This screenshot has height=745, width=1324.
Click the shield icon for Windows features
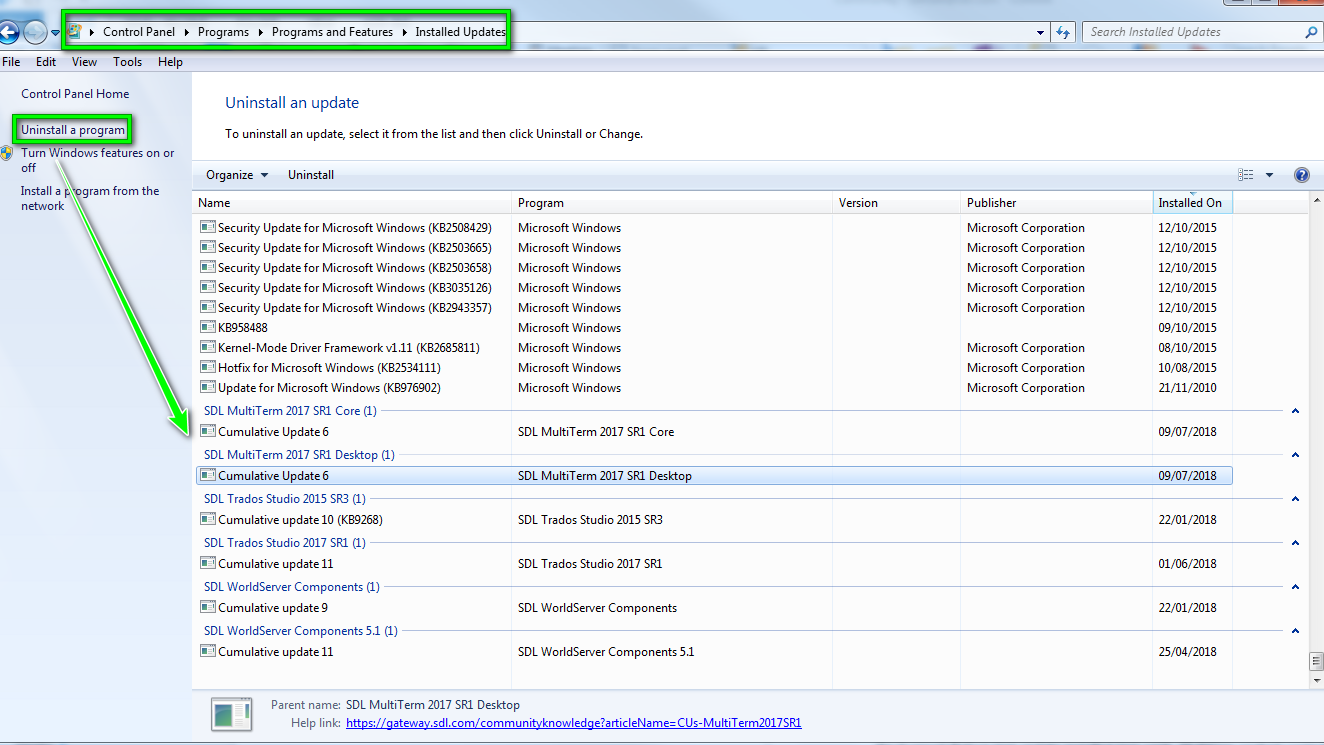point(8,154)
